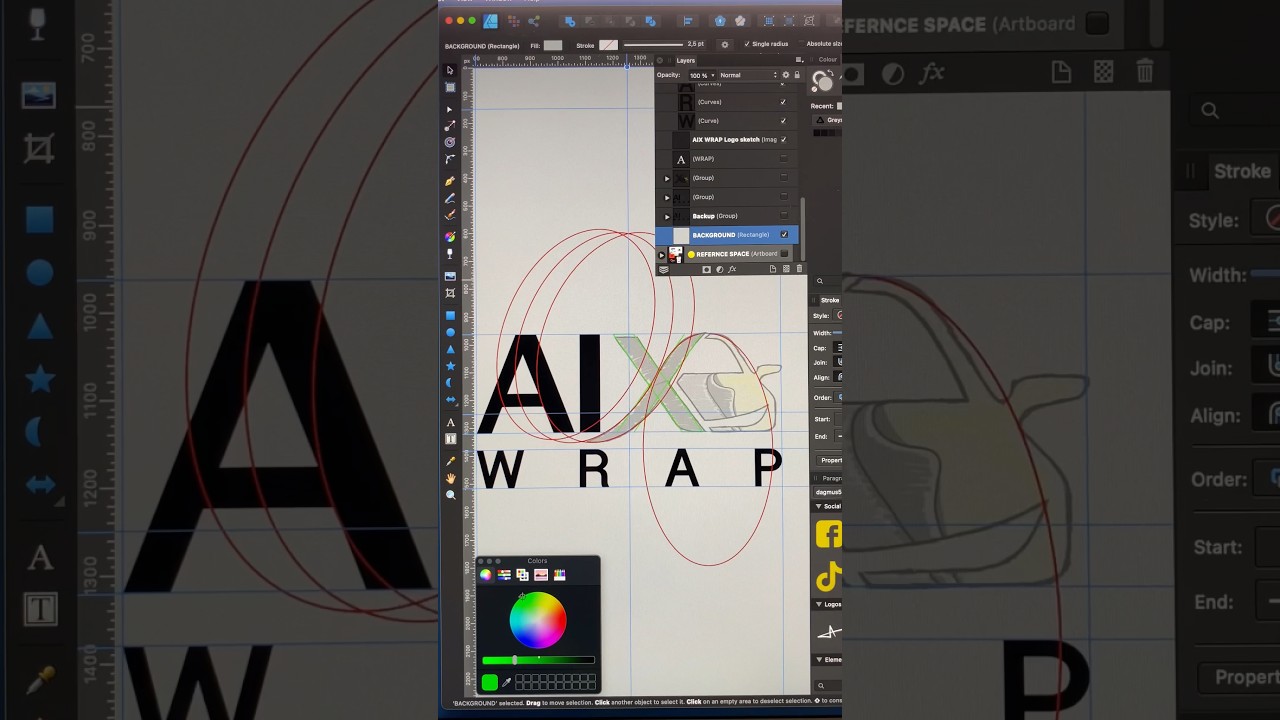Select the Transparency tool

450,254
